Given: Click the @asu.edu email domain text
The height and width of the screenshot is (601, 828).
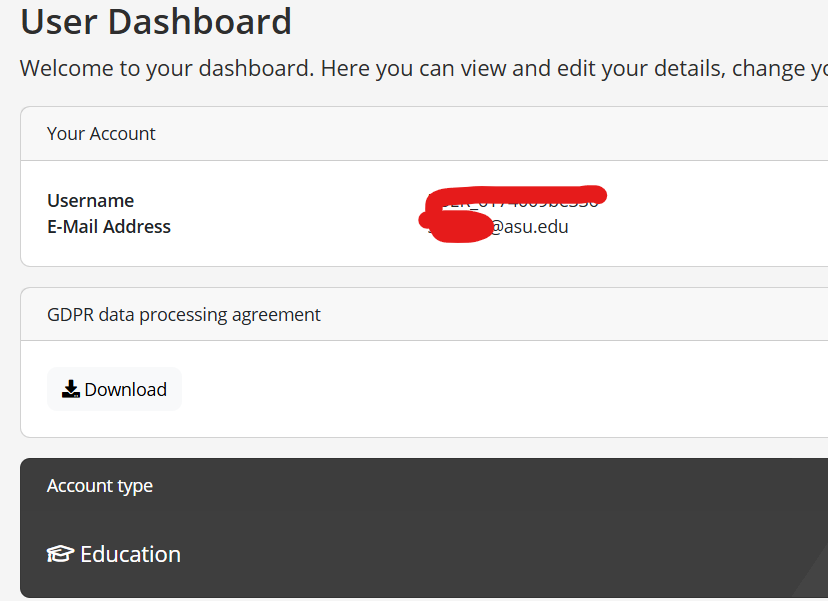Looking at the screenshot, I should 529,227.
